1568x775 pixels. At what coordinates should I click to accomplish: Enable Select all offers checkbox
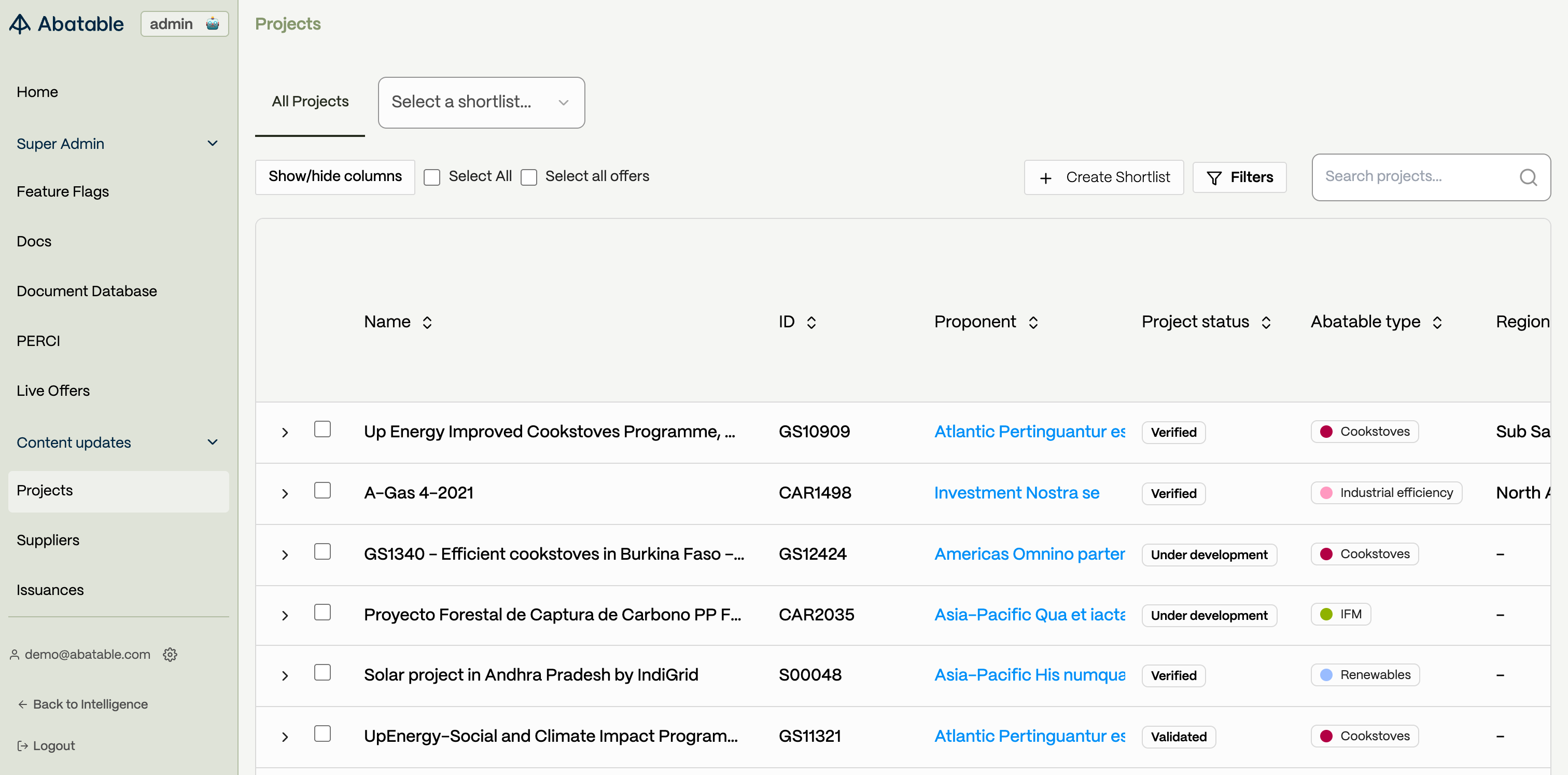tap(529, 177)
